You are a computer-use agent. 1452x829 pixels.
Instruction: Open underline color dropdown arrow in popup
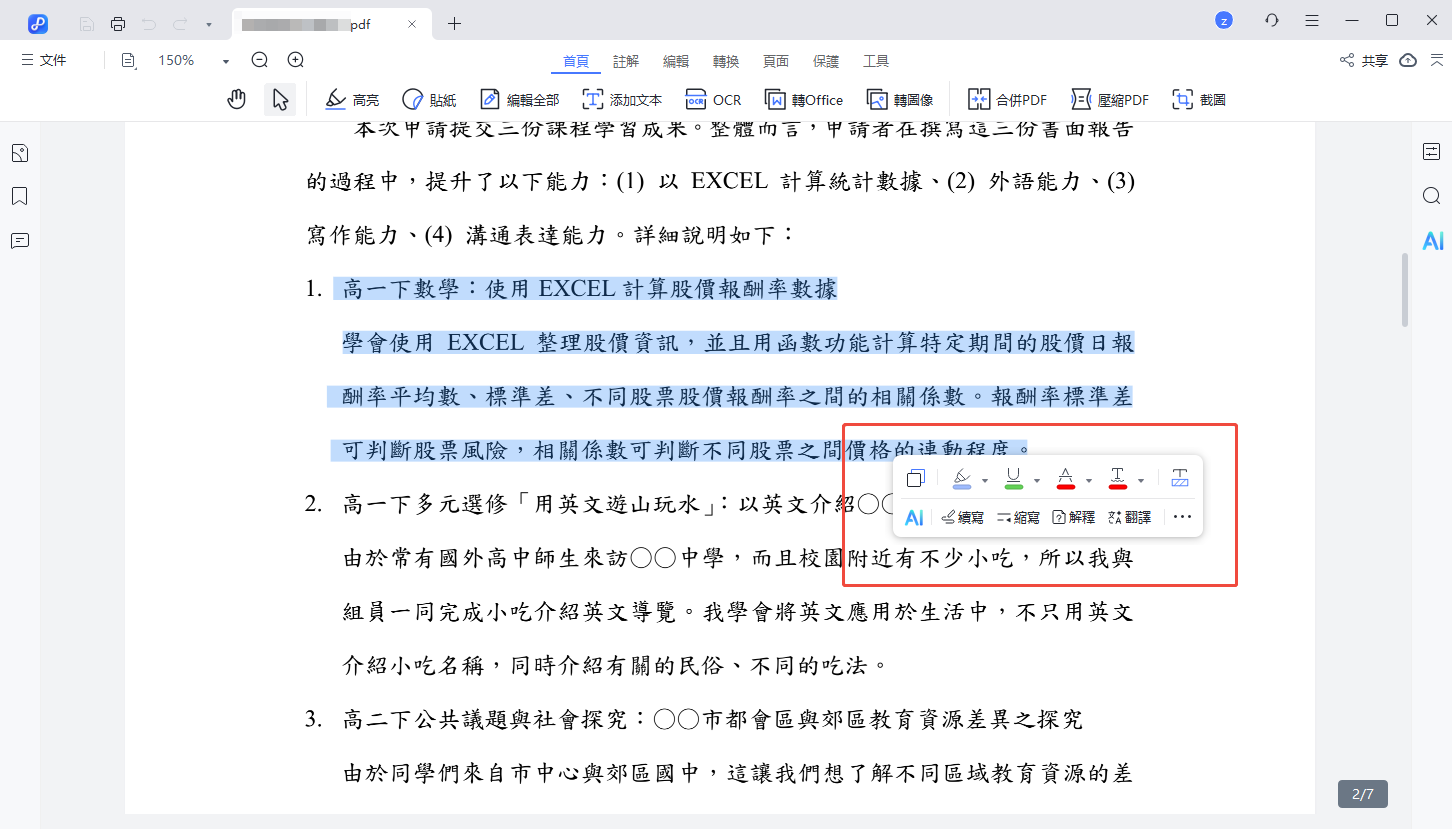tap(1037, 481)
